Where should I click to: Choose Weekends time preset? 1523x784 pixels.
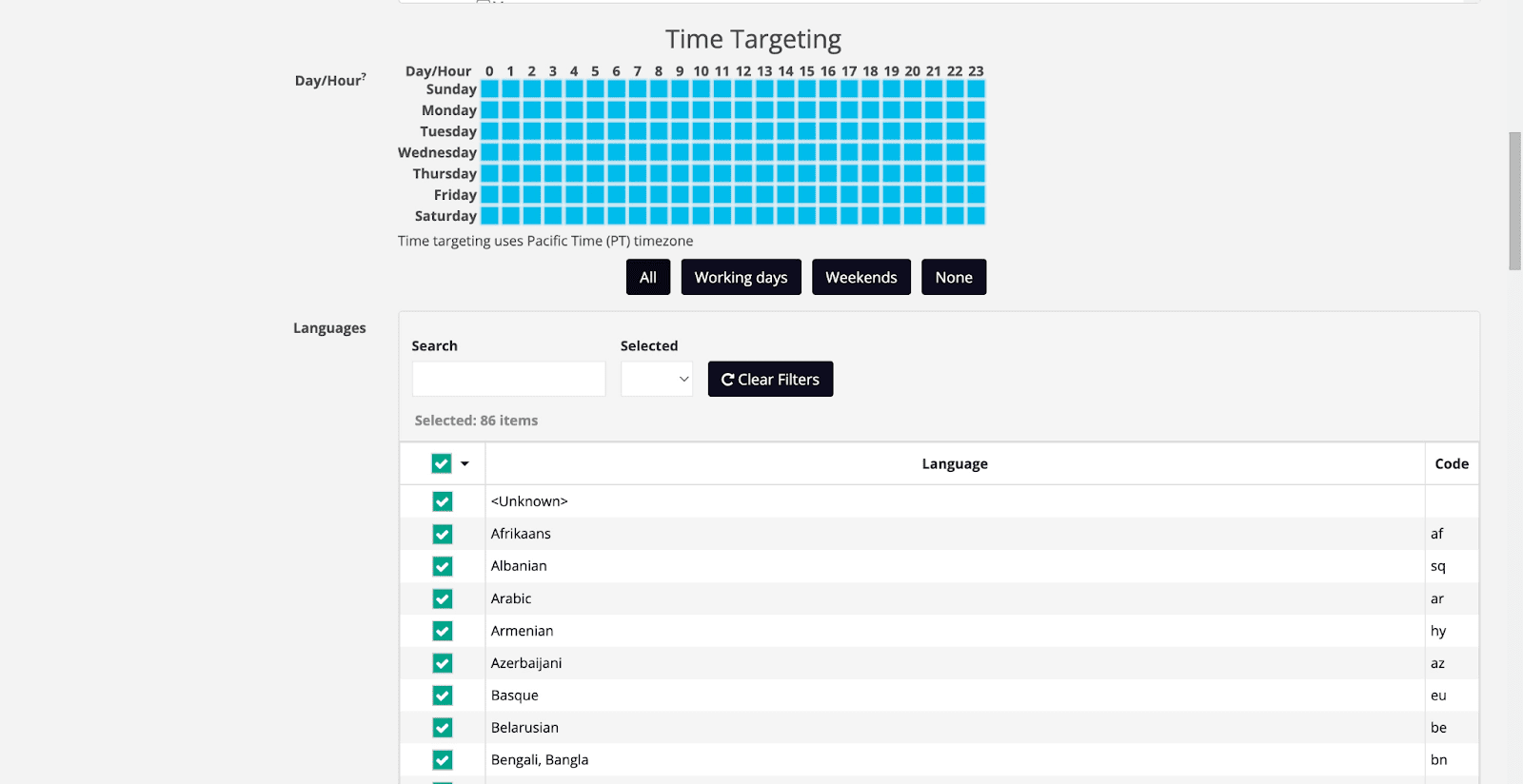860,278
